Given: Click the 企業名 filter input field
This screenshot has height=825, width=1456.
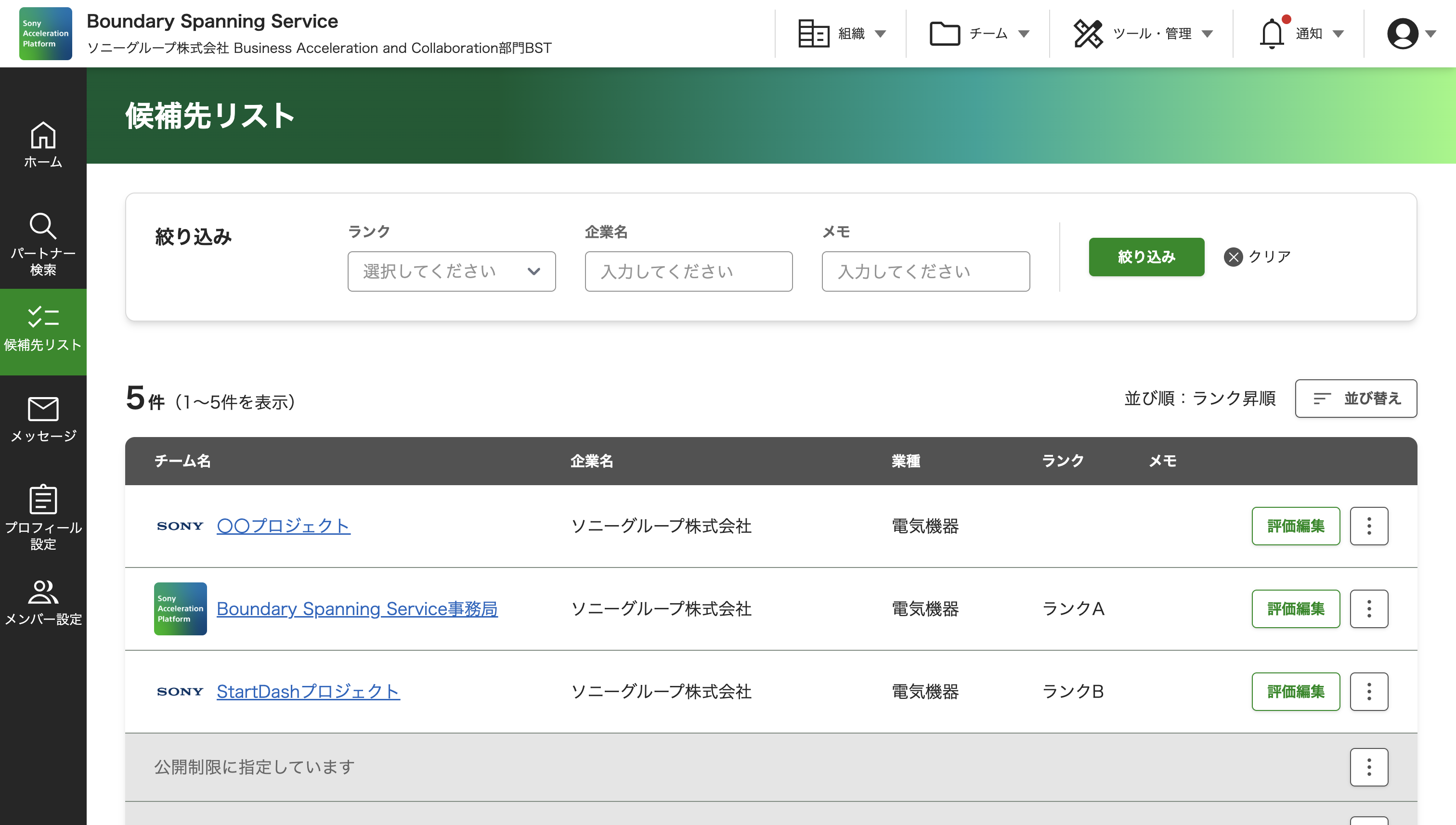Looking at the screenshot, I should click(x=689, y=271).
